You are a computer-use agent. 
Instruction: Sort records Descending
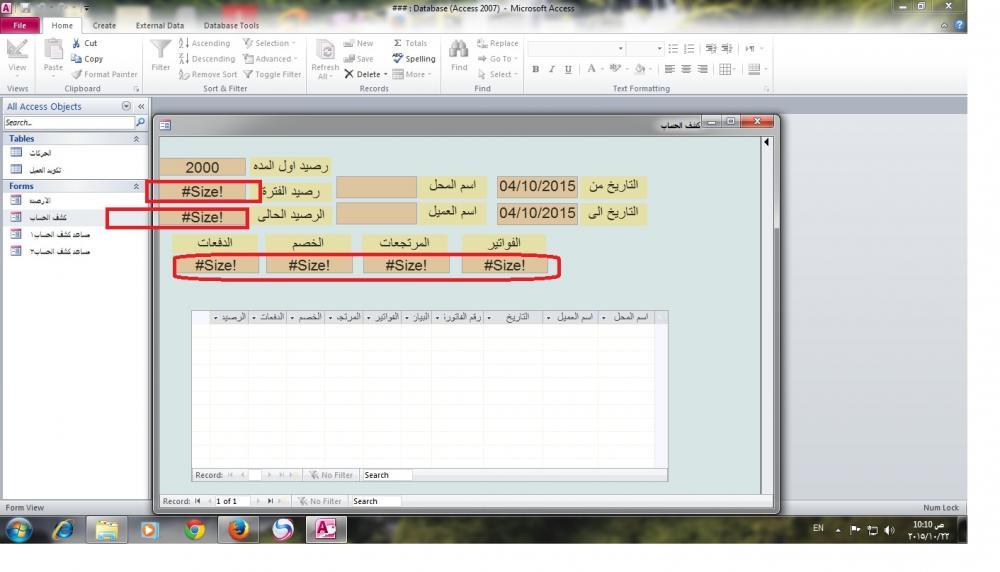(207, 59)
